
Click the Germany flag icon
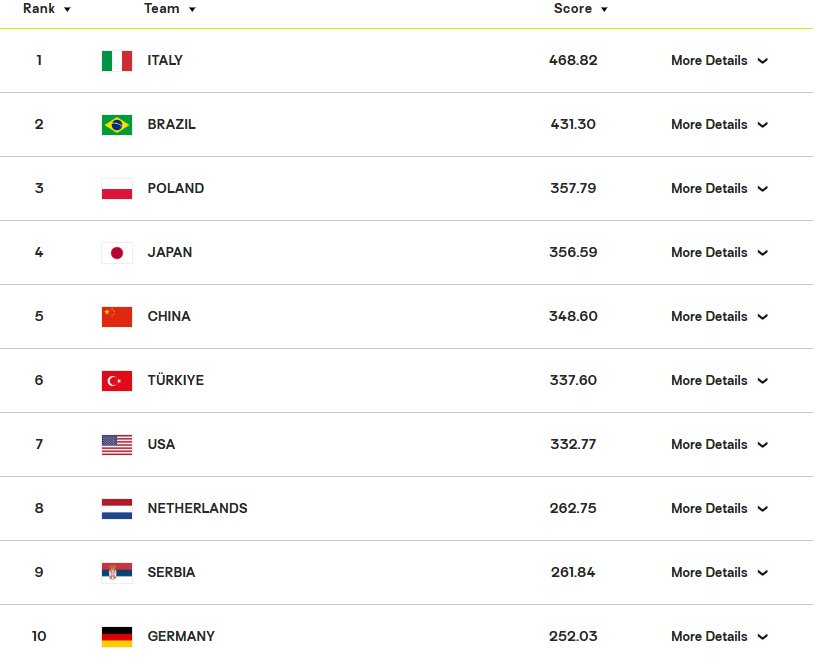tap(117, 637)
